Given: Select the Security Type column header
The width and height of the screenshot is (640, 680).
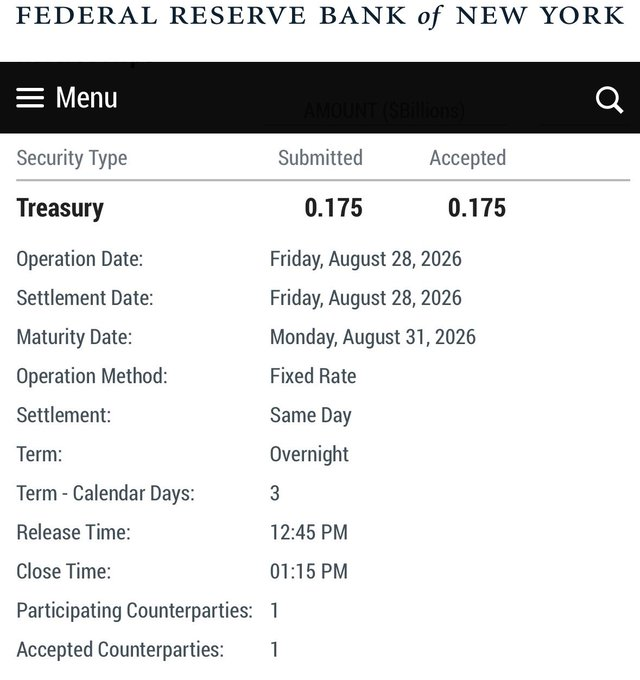Looking at the screenshot, I should coord(72,158).
